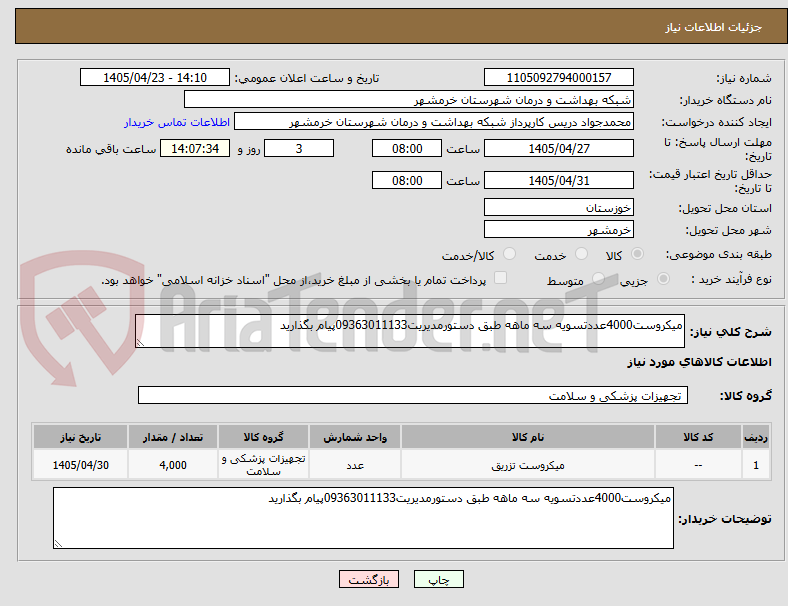Toggle the اسناد خزانه اسلامی payment checkbox
This screenshot has height=606, width=788.
(501, 278)
